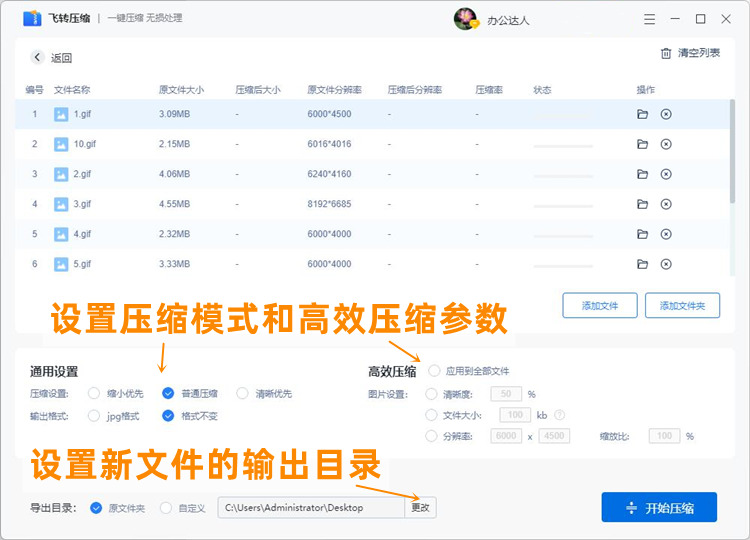750x540 pixels.
Task: Click the 清空列表 trash icon
Action: tap(666, 53)
